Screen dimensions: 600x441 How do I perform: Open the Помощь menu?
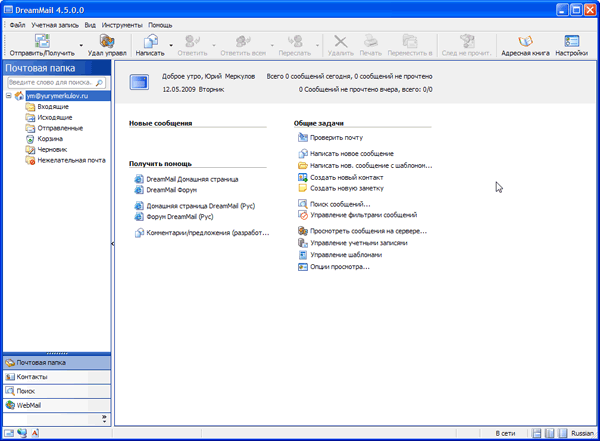click(160, 25)
